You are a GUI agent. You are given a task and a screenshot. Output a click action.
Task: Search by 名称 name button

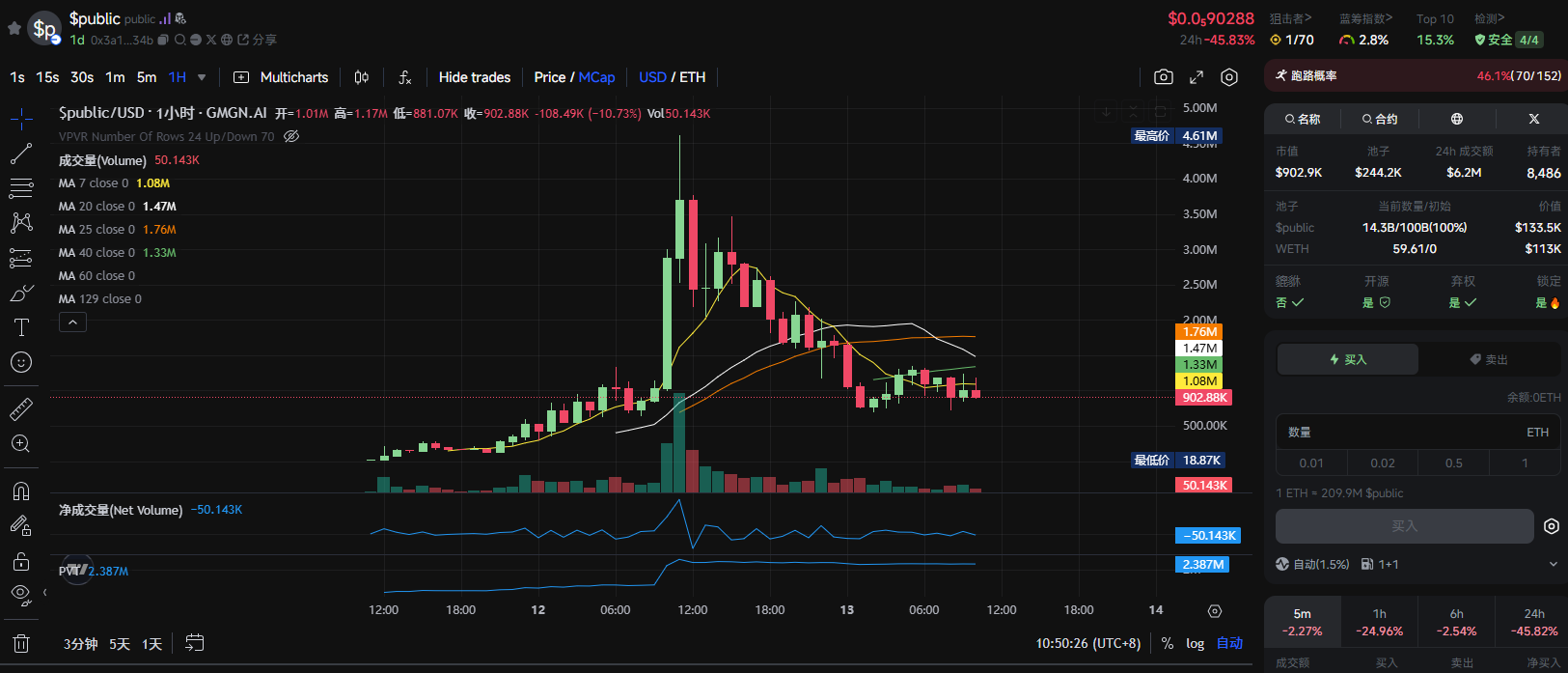tap(1303, 119)
